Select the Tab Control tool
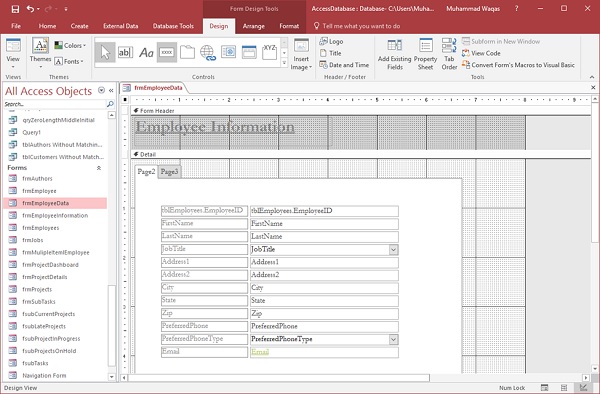 coord(188,52)
